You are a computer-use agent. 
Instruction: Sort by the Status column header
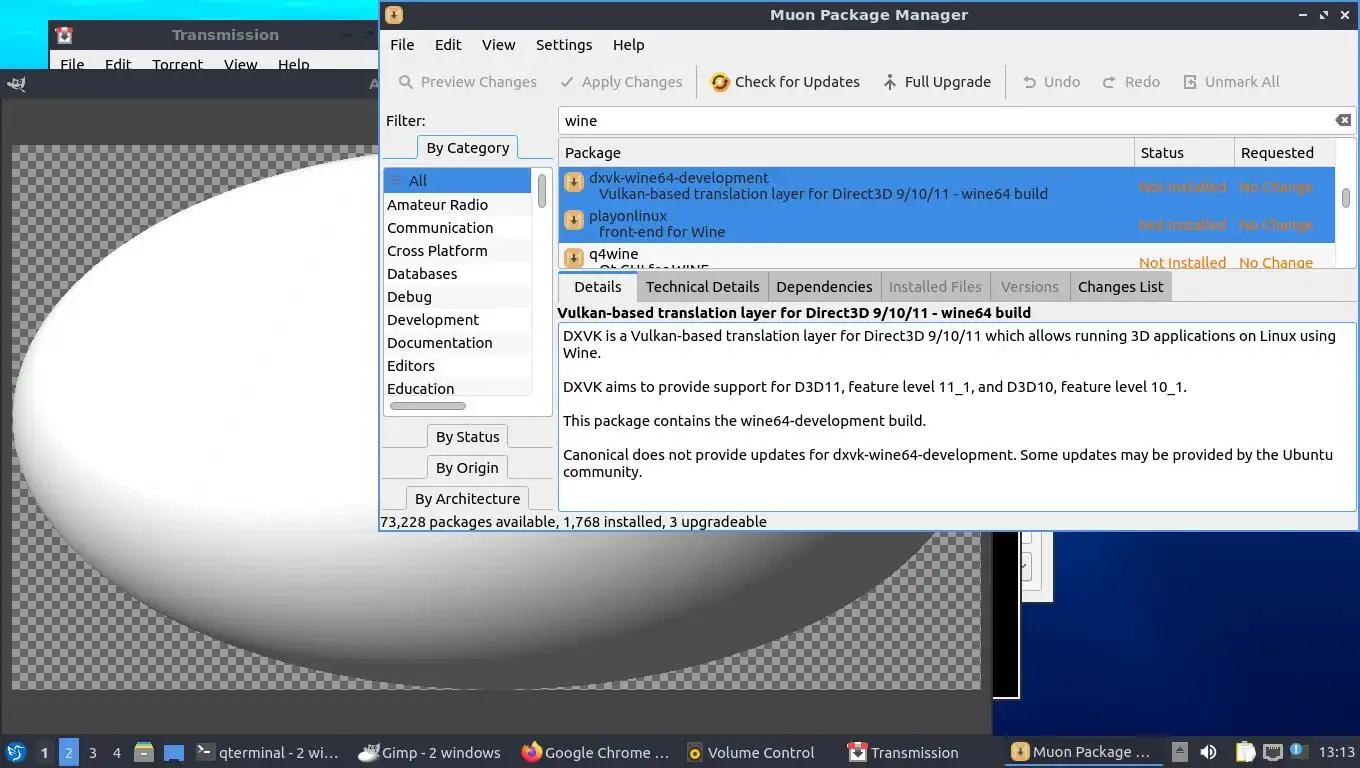point(1184,153)
